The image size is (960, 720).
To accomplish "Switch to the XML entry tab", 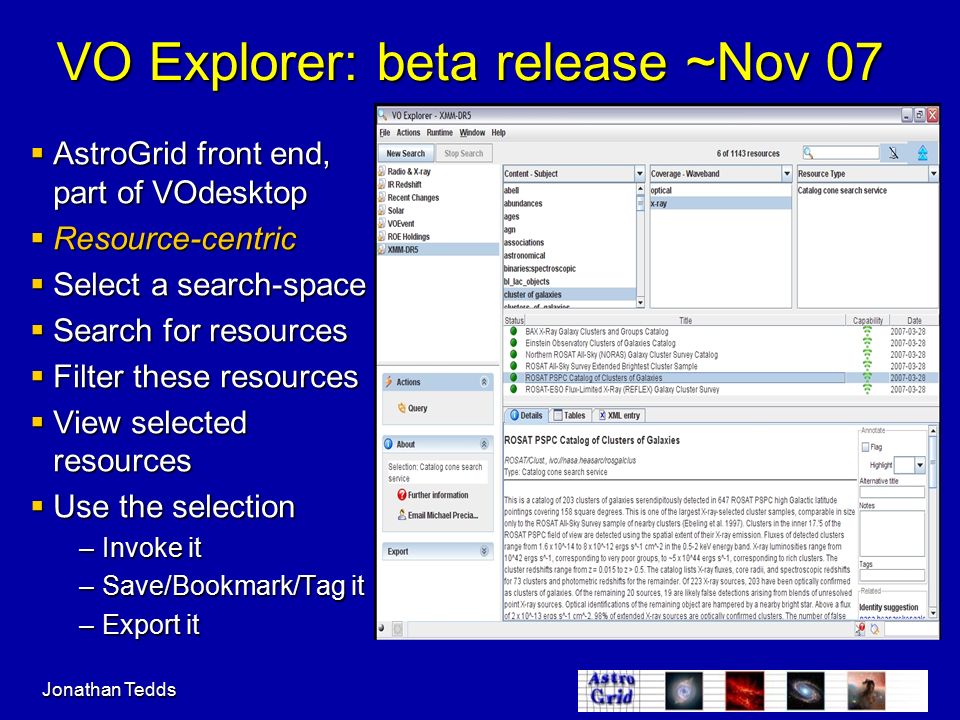I will pyautogui.click(x=618, y=415).
